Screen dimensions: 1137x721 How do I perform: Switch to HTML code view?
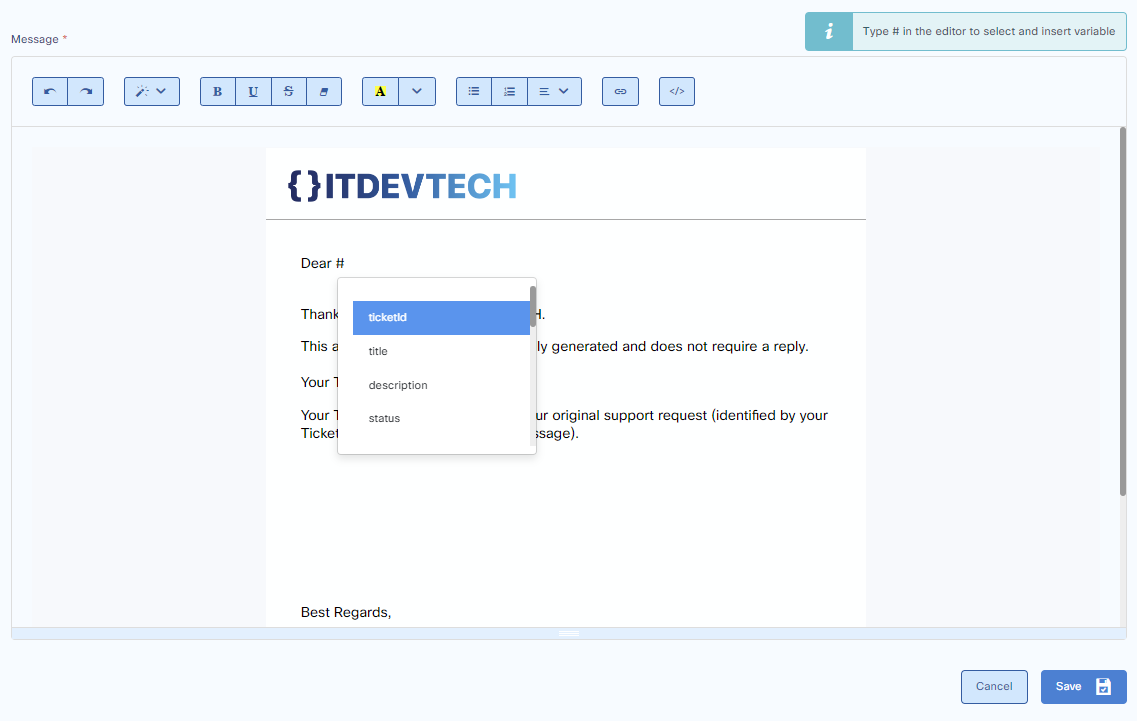pos(677,91)
